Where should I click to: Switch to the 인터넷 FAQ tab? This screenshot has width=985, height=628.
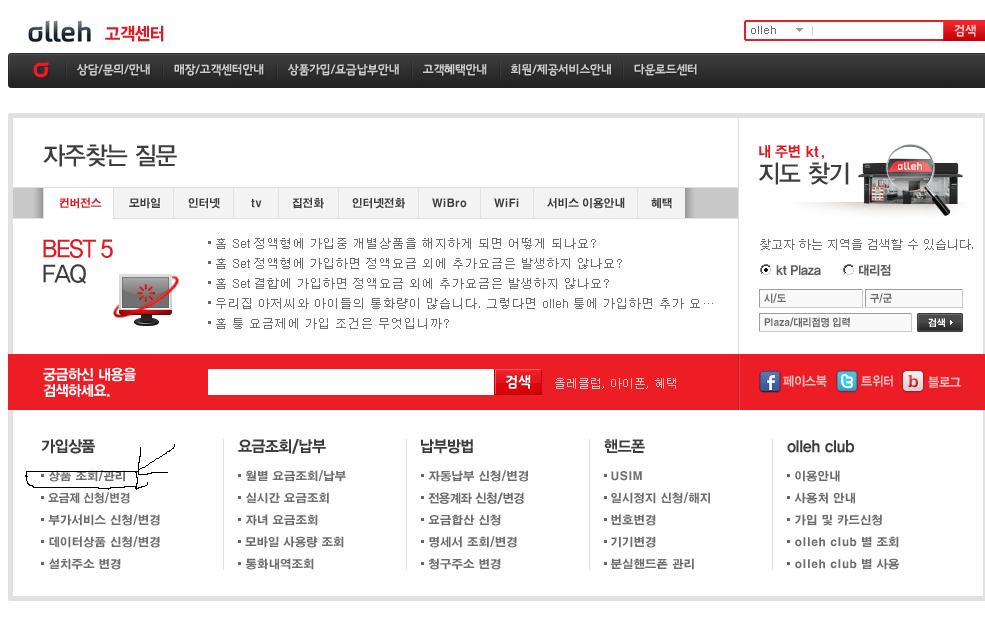pos(204,203)
